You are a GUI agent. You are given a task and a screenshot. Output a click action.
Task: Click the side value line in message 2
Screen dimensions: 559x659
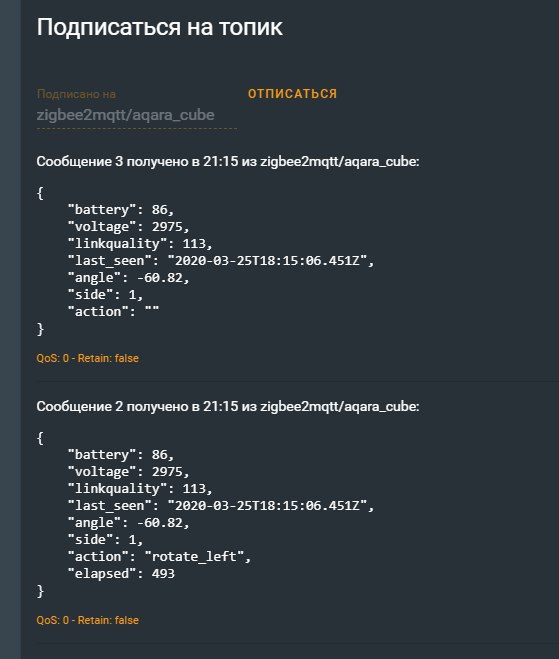(x=105, y=539)
